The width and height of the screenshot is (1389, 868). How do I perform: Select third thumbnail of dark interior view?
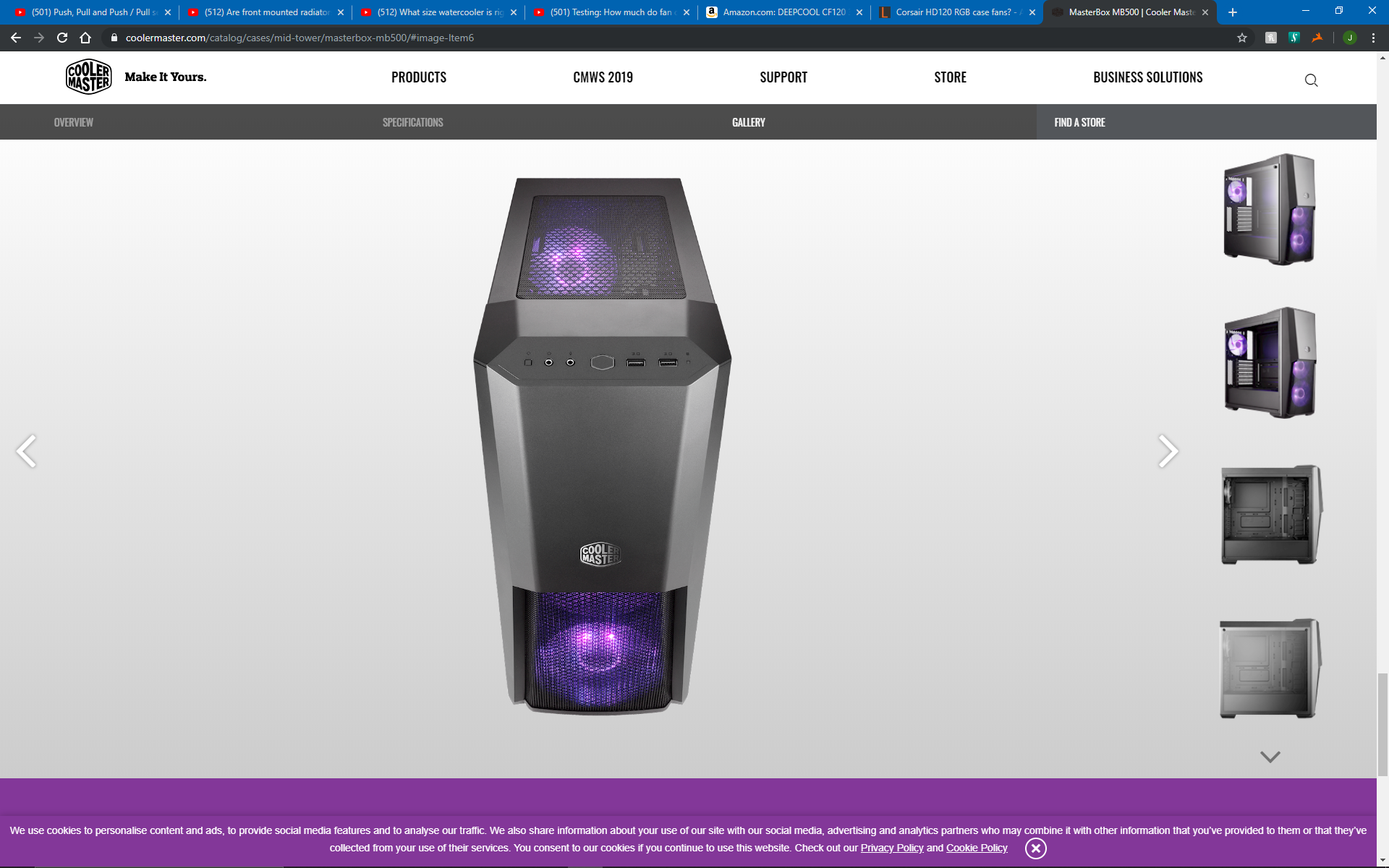point(1271,515)
